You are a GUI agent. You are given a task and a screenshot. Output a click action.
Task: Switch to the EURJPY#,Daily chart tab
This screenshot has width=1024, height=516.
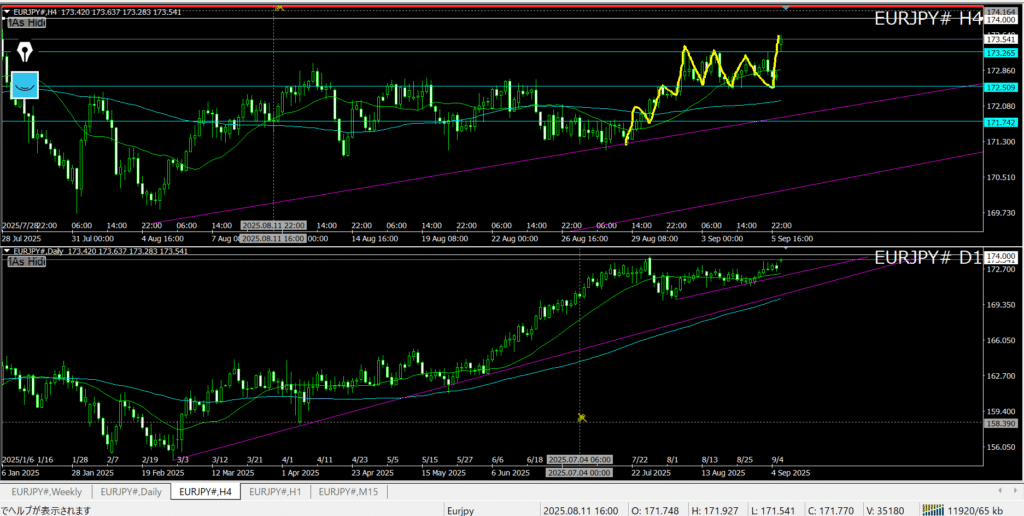coord(131,491)
